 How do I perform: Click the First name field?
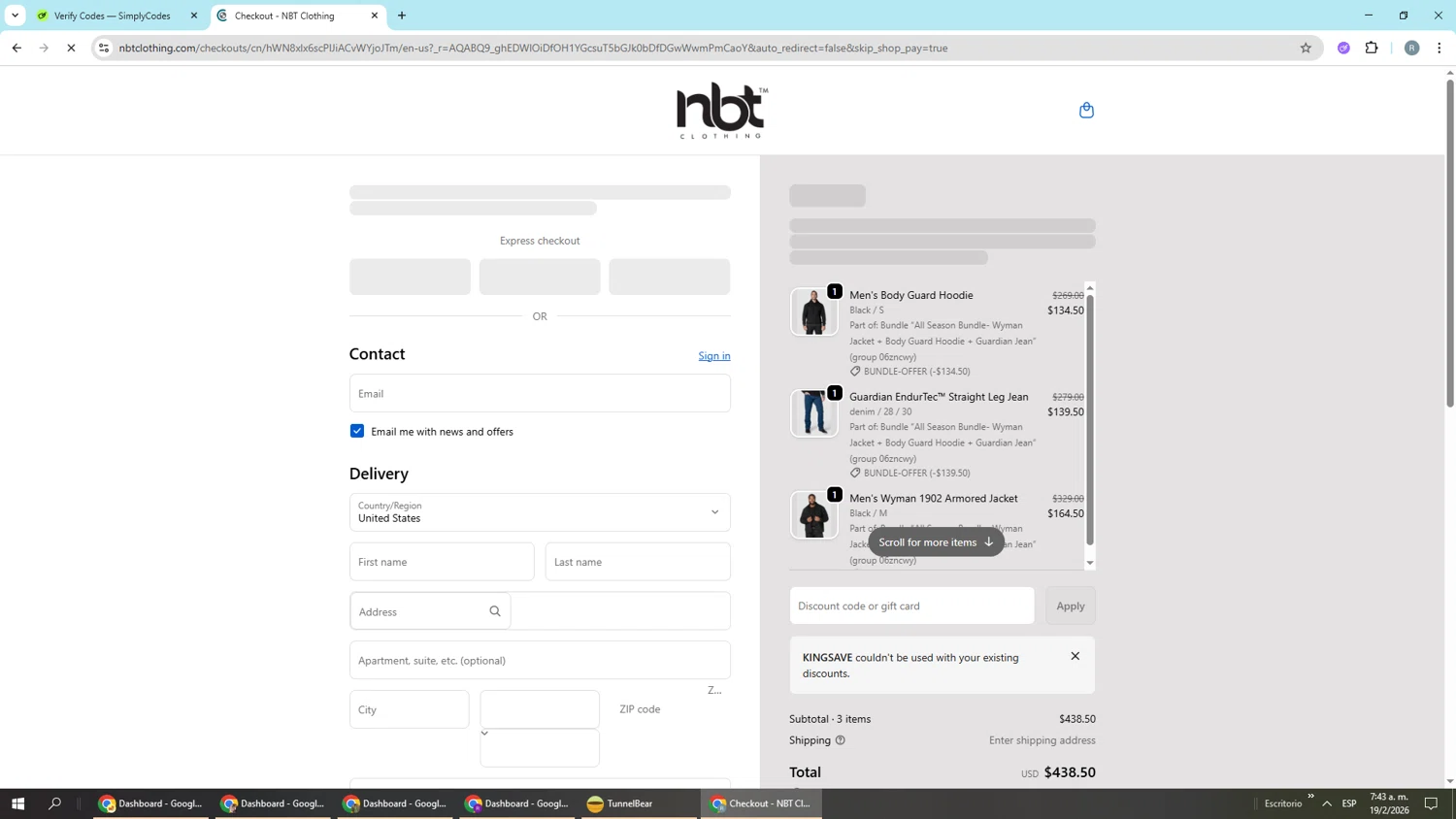442,562
